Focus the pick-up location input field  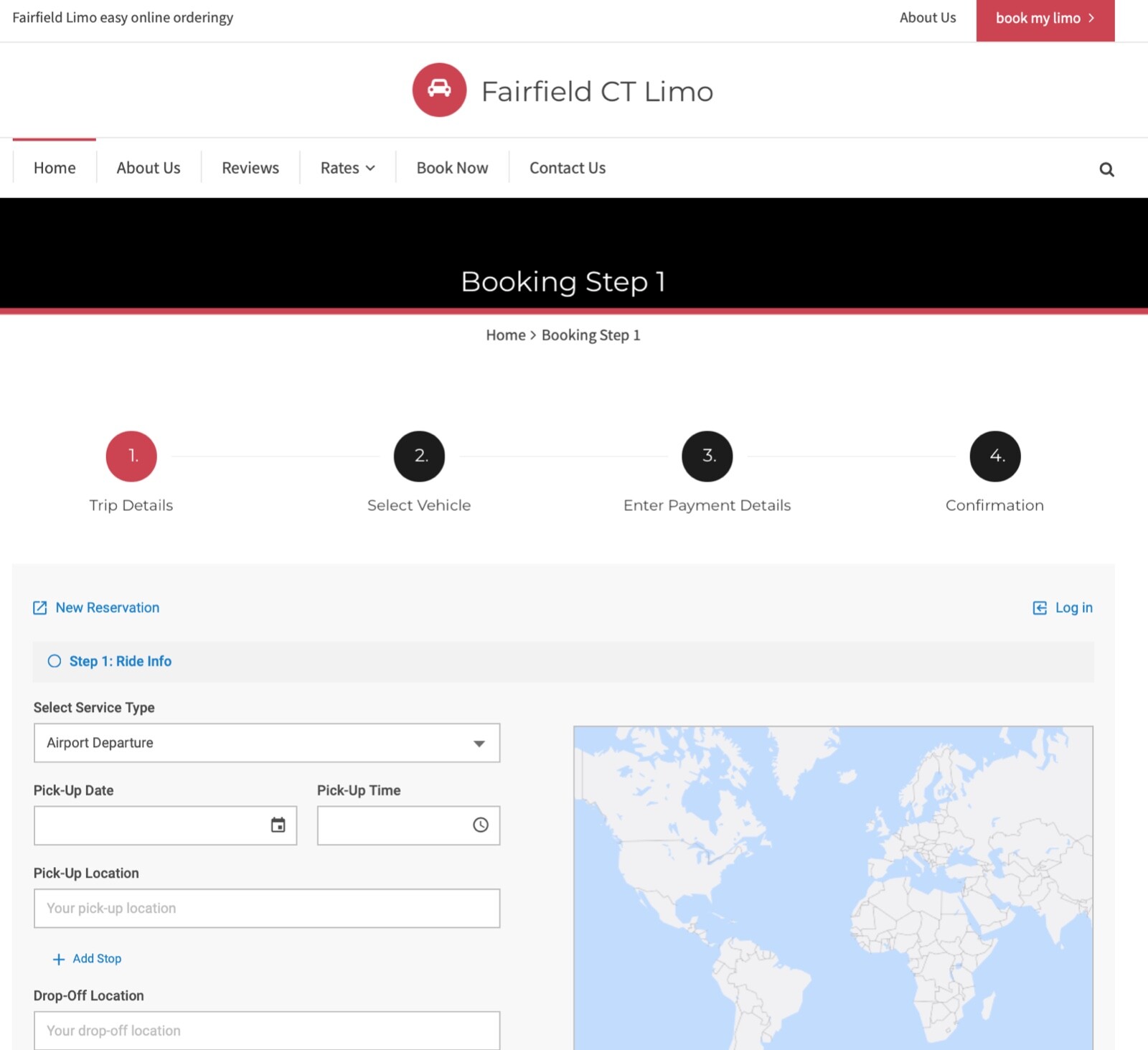click(267, 909)
